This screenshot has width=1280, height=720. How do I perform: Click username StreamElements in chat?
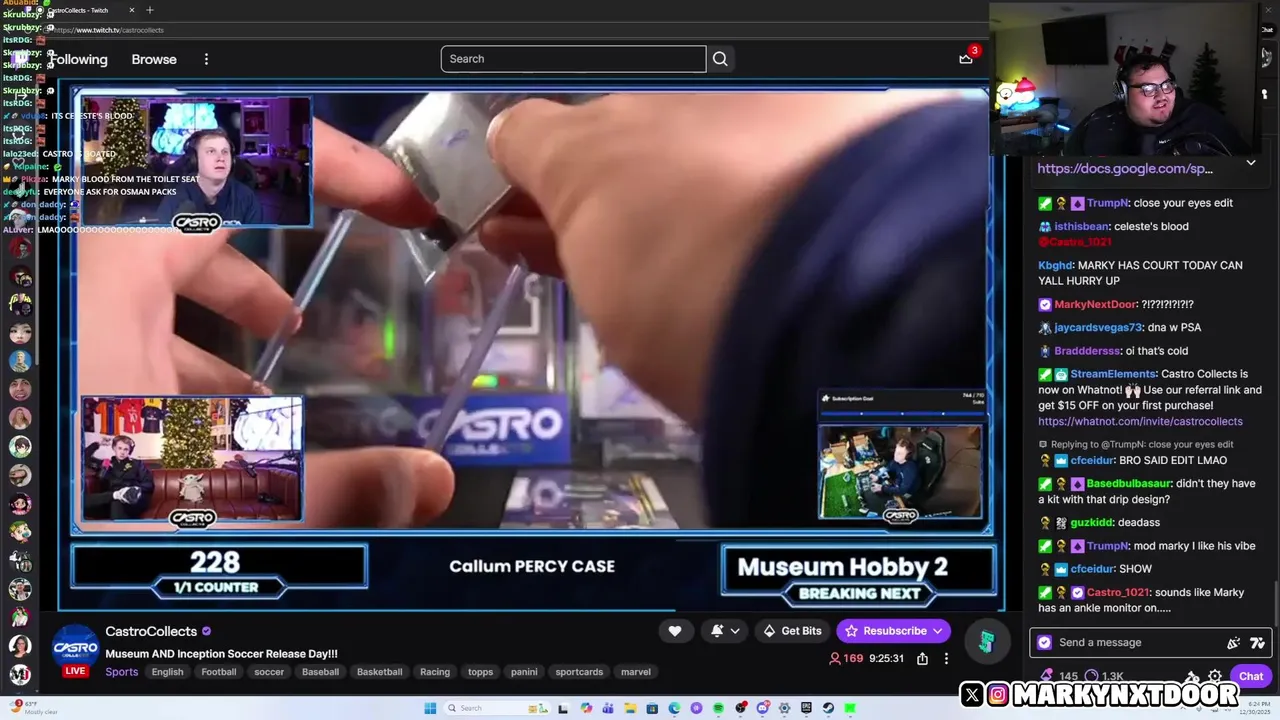[1113, 374]
